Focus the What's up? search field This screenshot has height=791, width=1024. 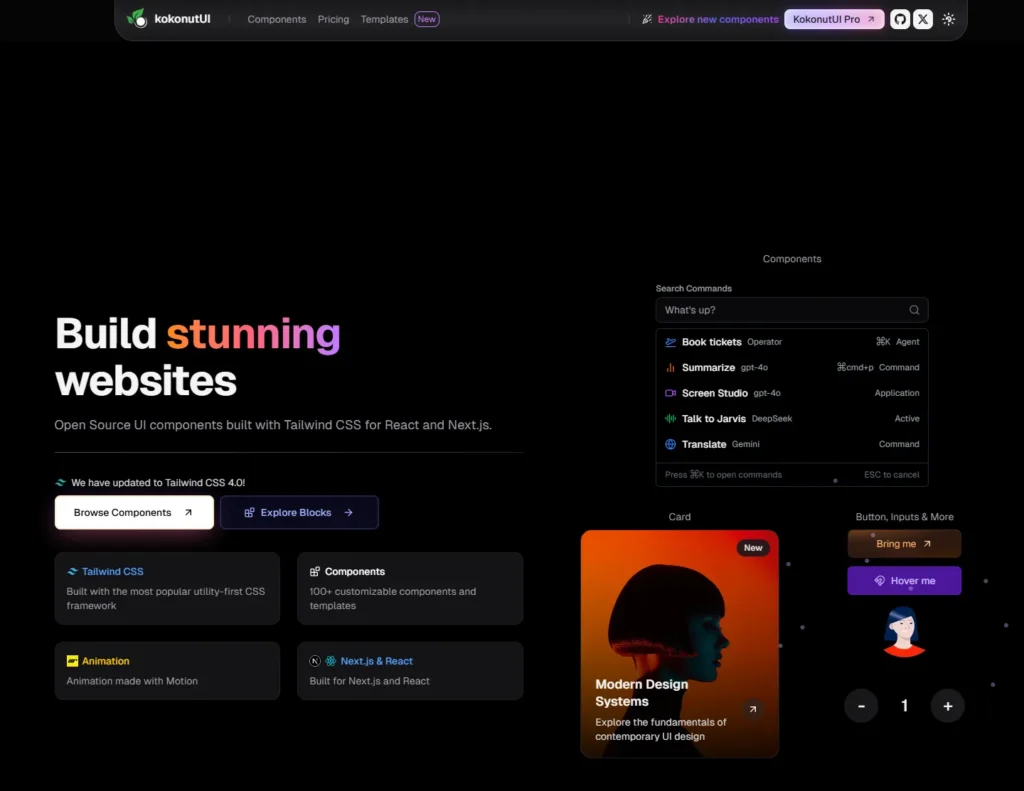click(792, 310)
